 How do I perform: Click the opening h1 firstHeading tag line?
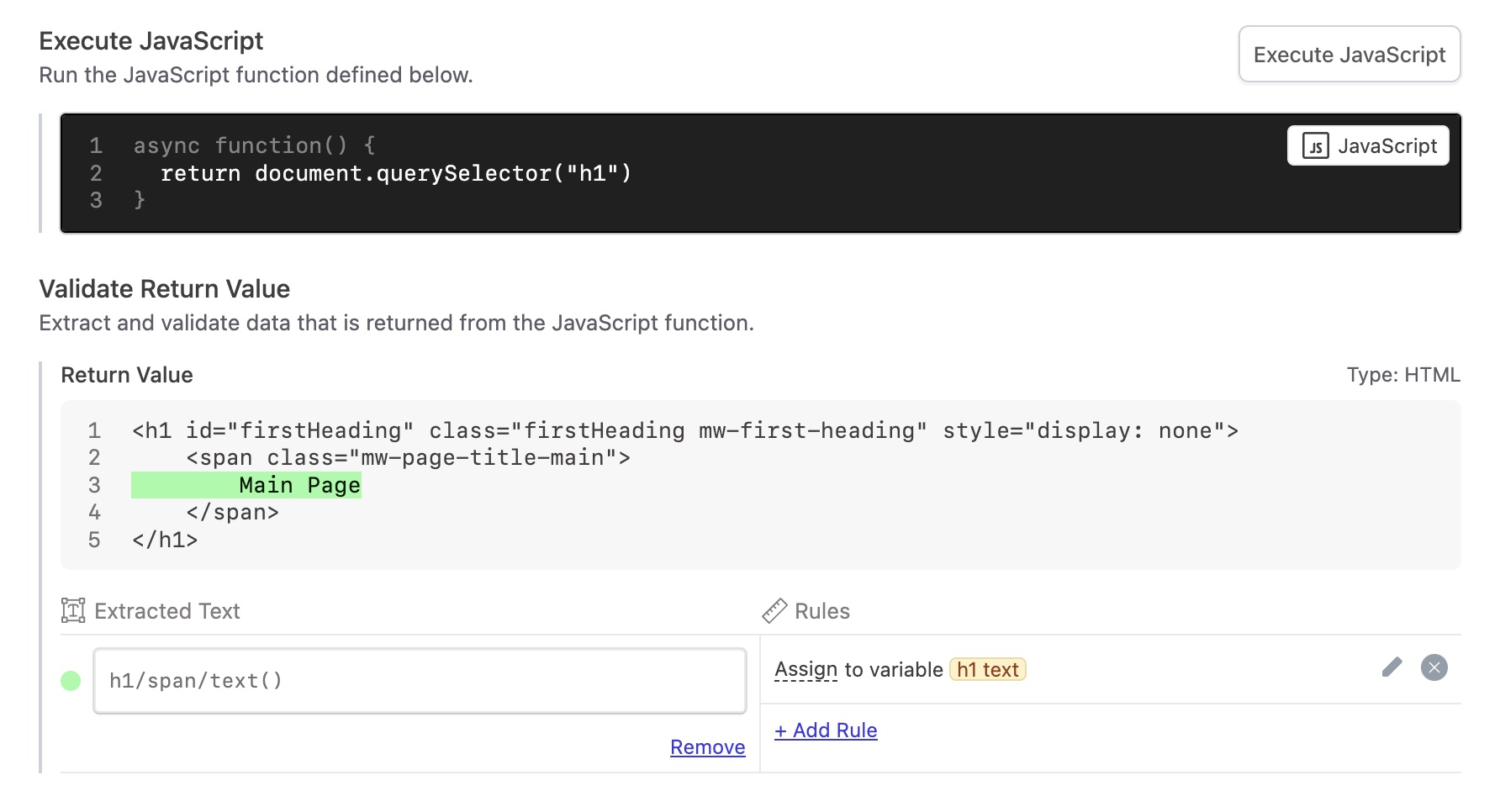tap(684, 431)
